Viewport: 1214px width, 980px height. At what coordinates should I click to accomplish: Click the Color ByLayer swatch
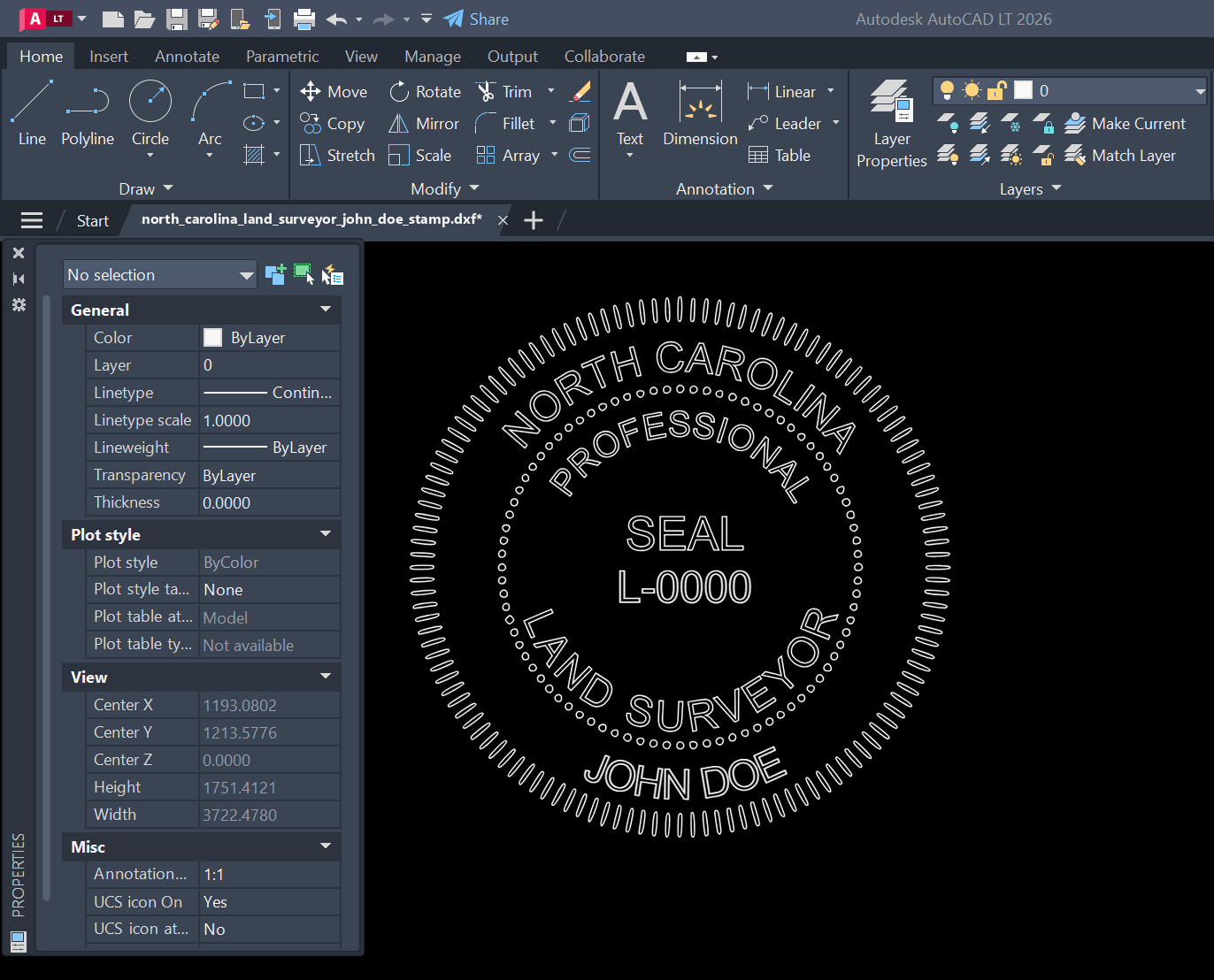point(212,337)
